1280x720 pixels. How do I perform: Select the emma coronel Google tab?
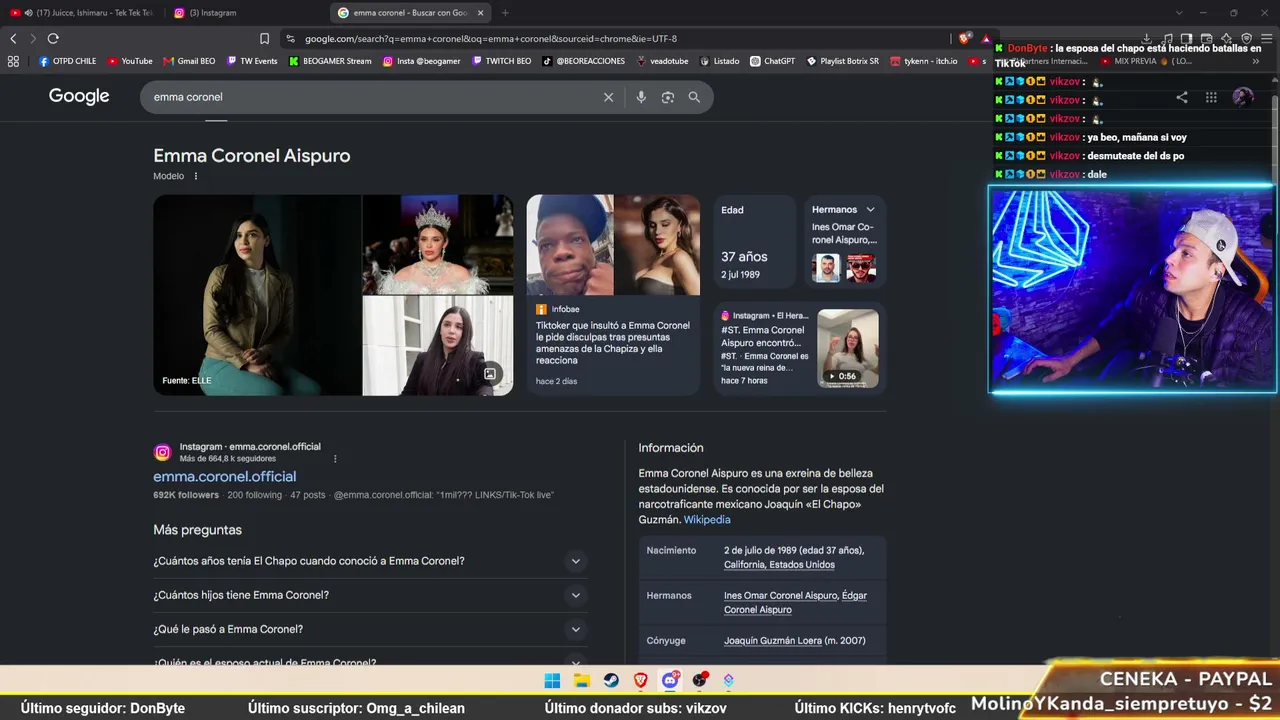(411, 13)
